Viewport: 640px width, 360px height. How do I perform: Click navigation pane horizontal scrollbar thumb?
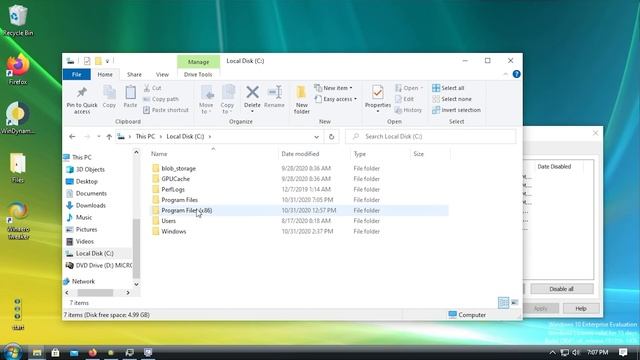(x=95, y=293)
